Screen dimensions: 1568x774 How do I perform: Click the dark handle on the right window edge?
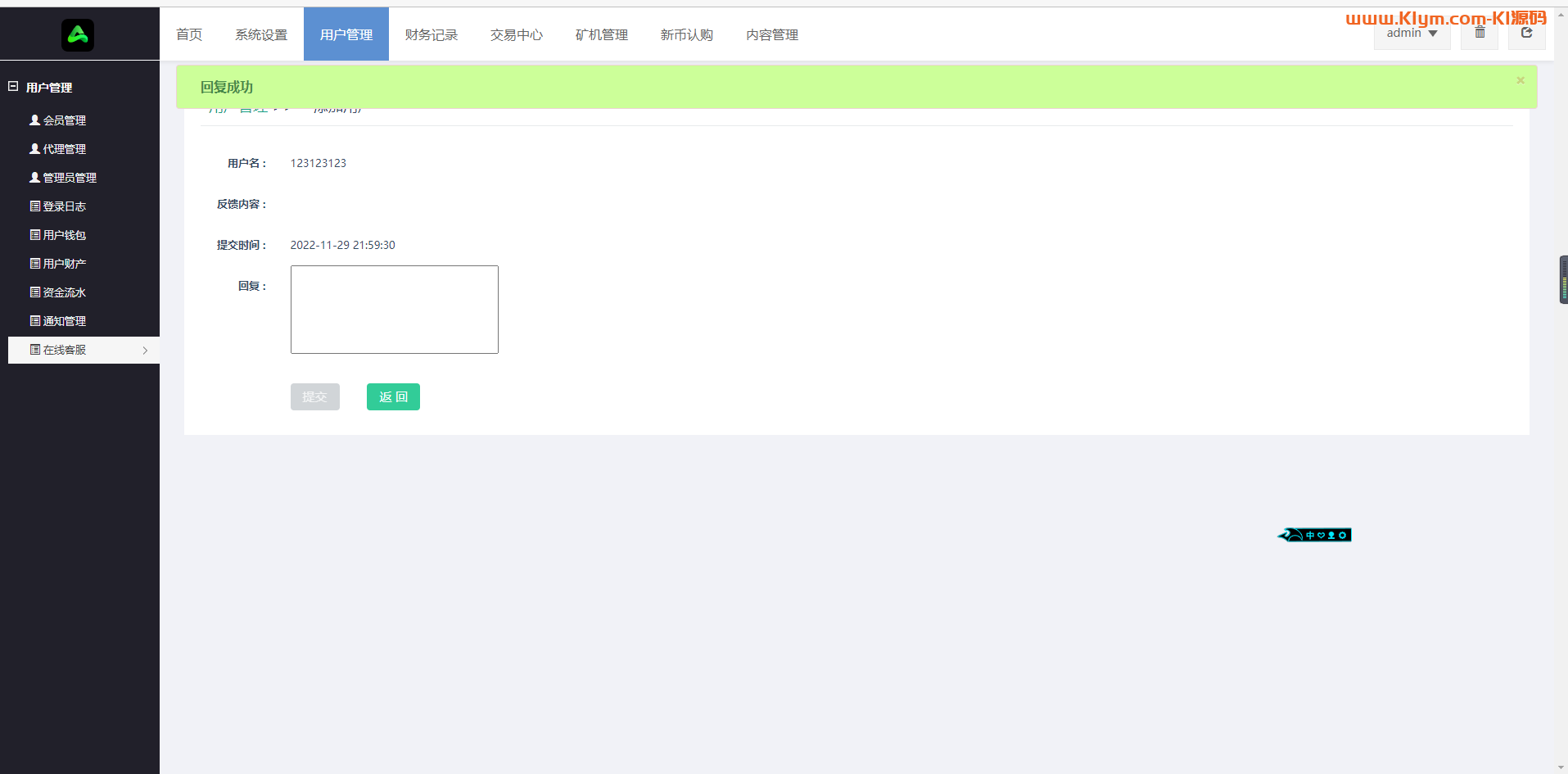(x=1564, y=280)
